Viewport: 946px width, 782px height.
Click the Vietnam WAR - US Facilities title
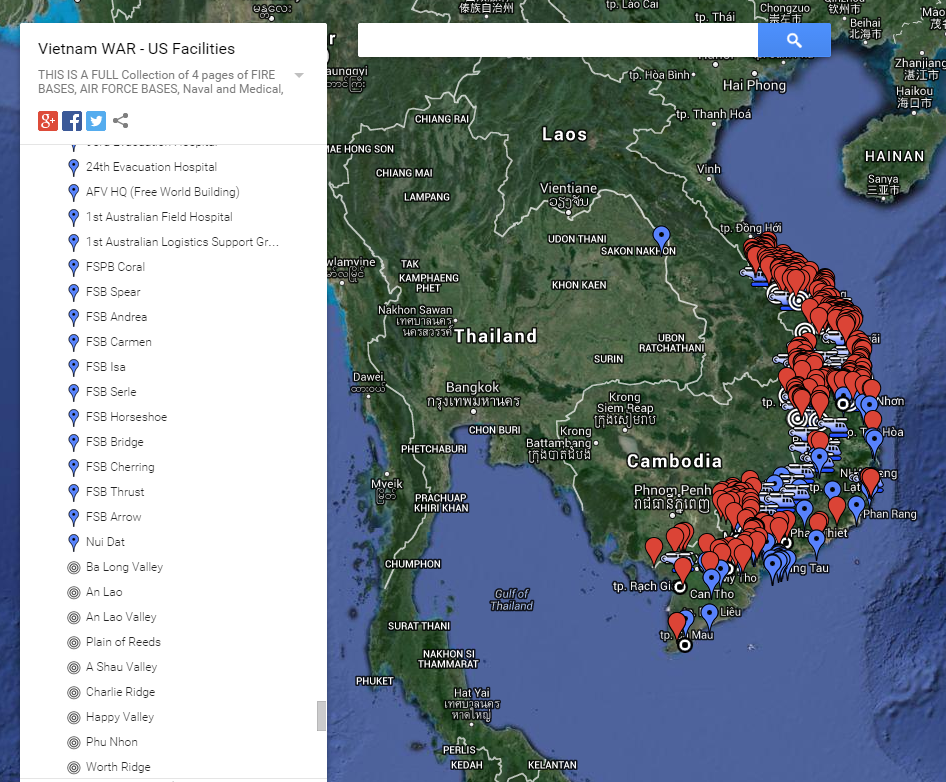pos(136,49)
